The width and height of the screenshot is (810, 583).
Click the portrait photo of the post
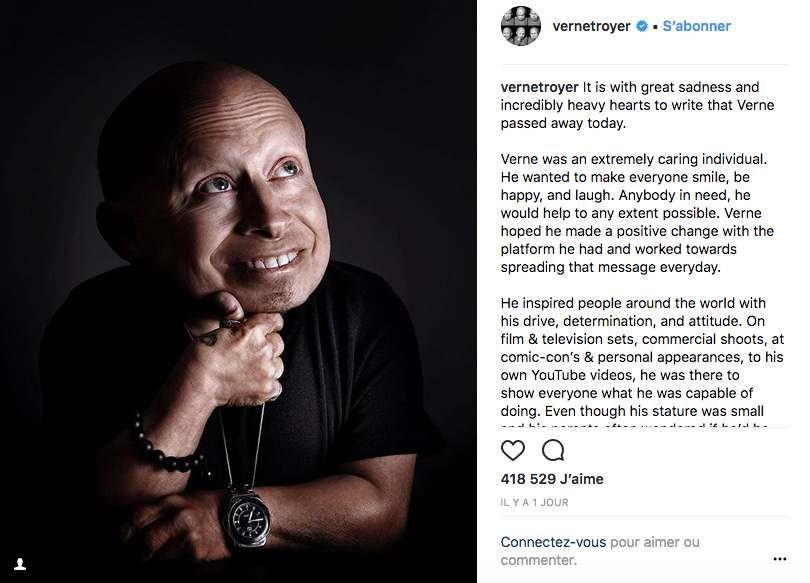pyautogui.click(x=238, y=291)
